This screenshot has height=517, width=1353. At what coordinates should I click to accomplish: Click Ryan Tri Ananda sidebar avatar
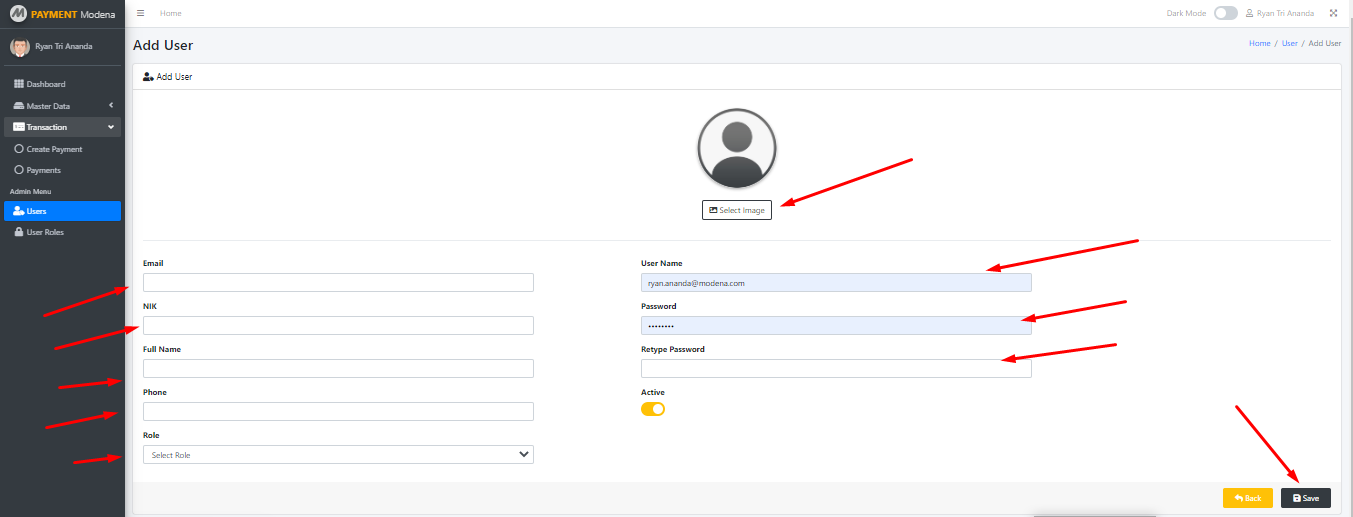pos(19,46)
